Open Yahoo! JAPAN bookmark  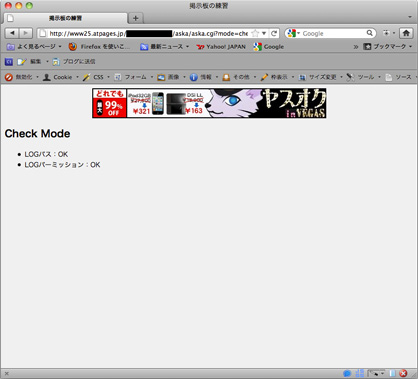pyautogui.click(x=221, y=47)
